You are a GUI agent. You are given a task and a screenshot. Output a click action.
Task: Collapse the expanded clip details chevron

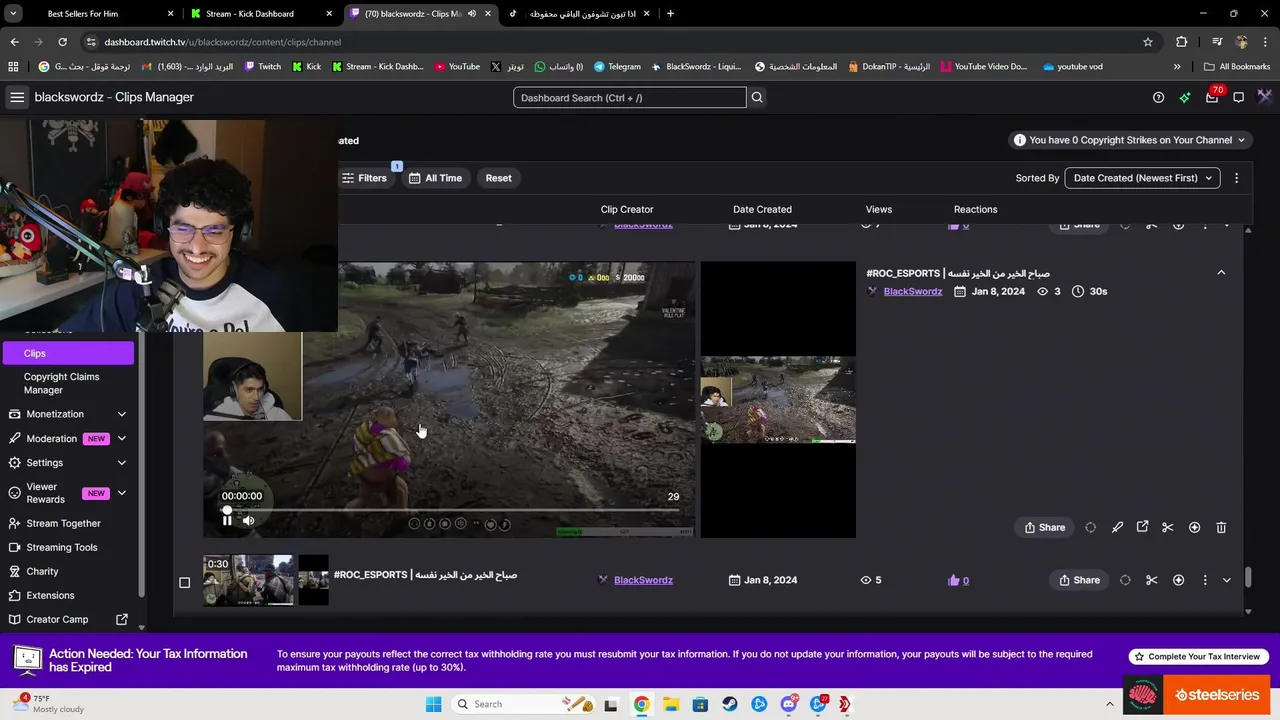pos(1221,273)
